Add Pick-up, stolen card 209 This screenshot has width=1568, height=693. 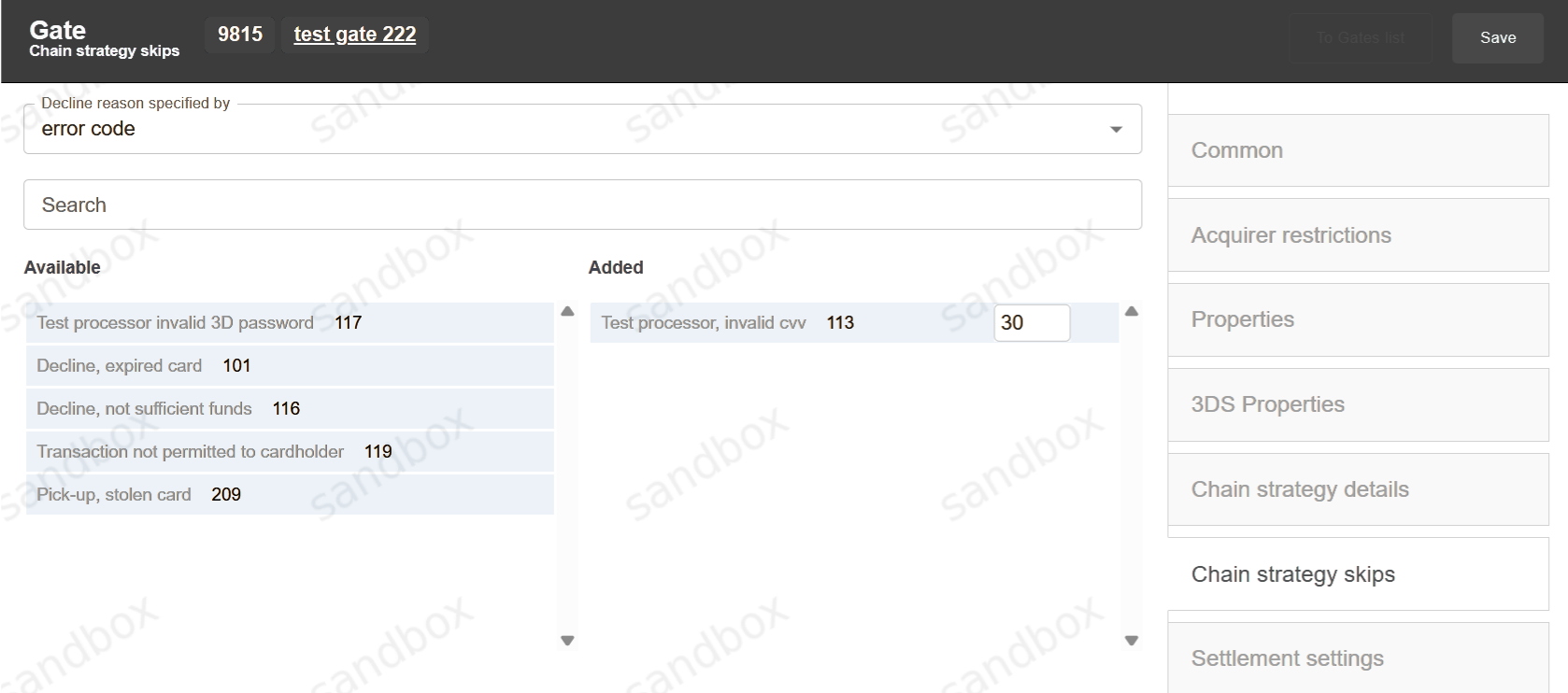[x=289, y=495]
